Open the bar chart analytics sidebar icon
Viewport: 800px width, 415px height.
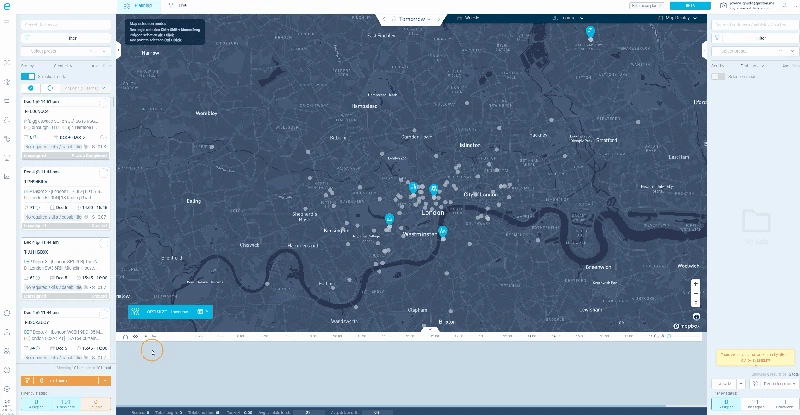[7, 177]
